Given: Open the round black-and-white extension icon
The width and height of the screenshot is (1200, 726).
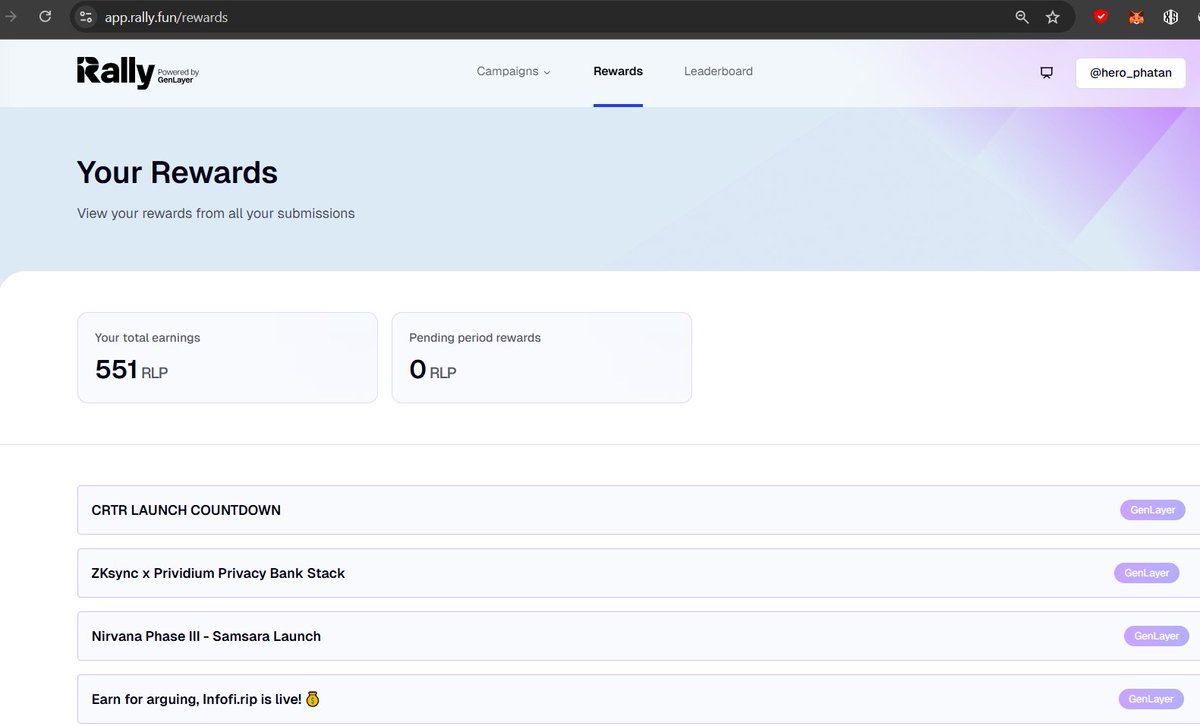Looking at the screenshot, I should pos(1170,17).
